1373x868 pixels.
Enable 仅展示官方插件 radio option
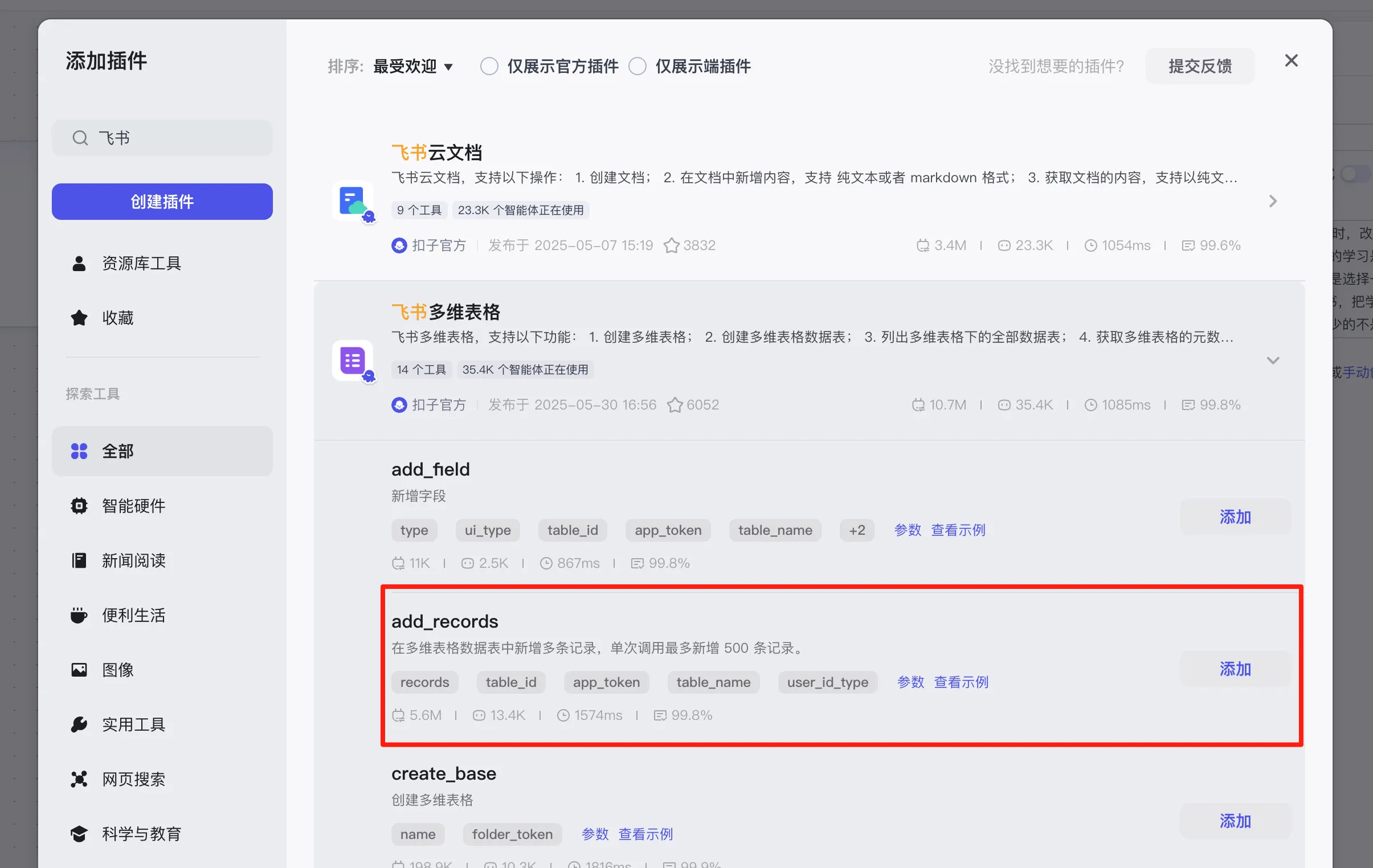point(489,66)
